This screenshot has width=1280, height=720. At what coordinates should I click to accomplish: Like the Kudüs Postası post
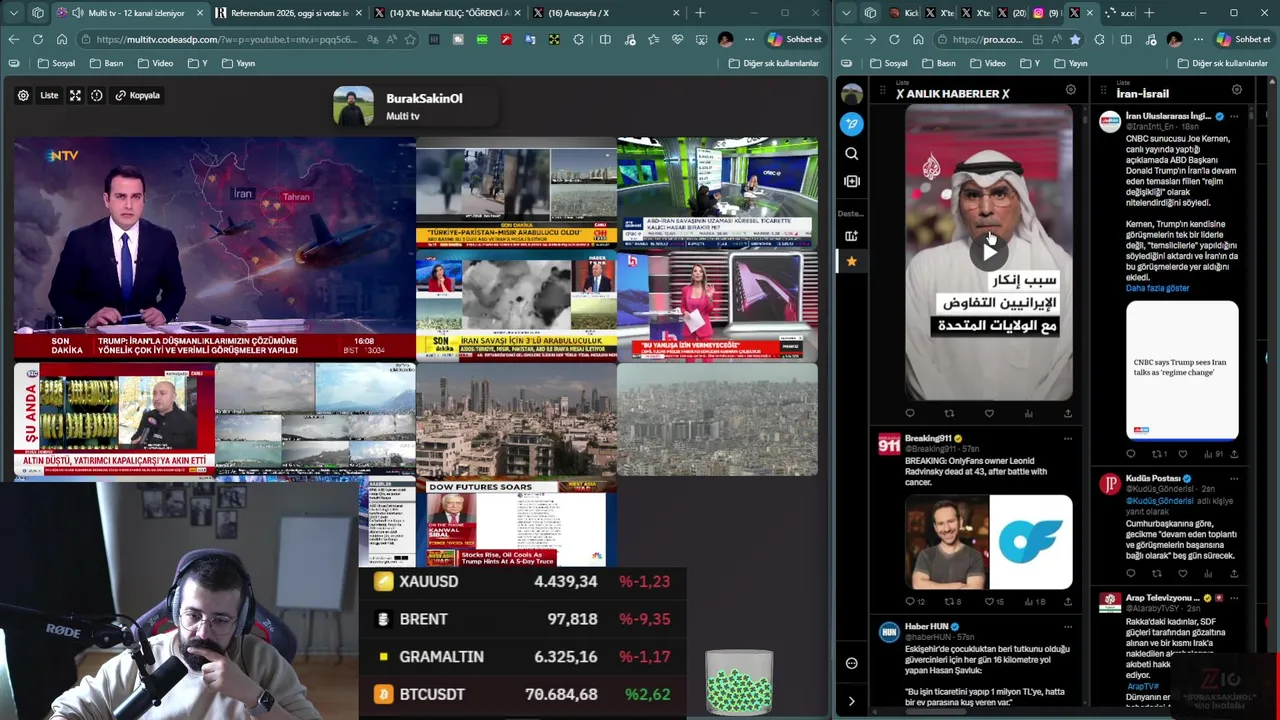1183,574
